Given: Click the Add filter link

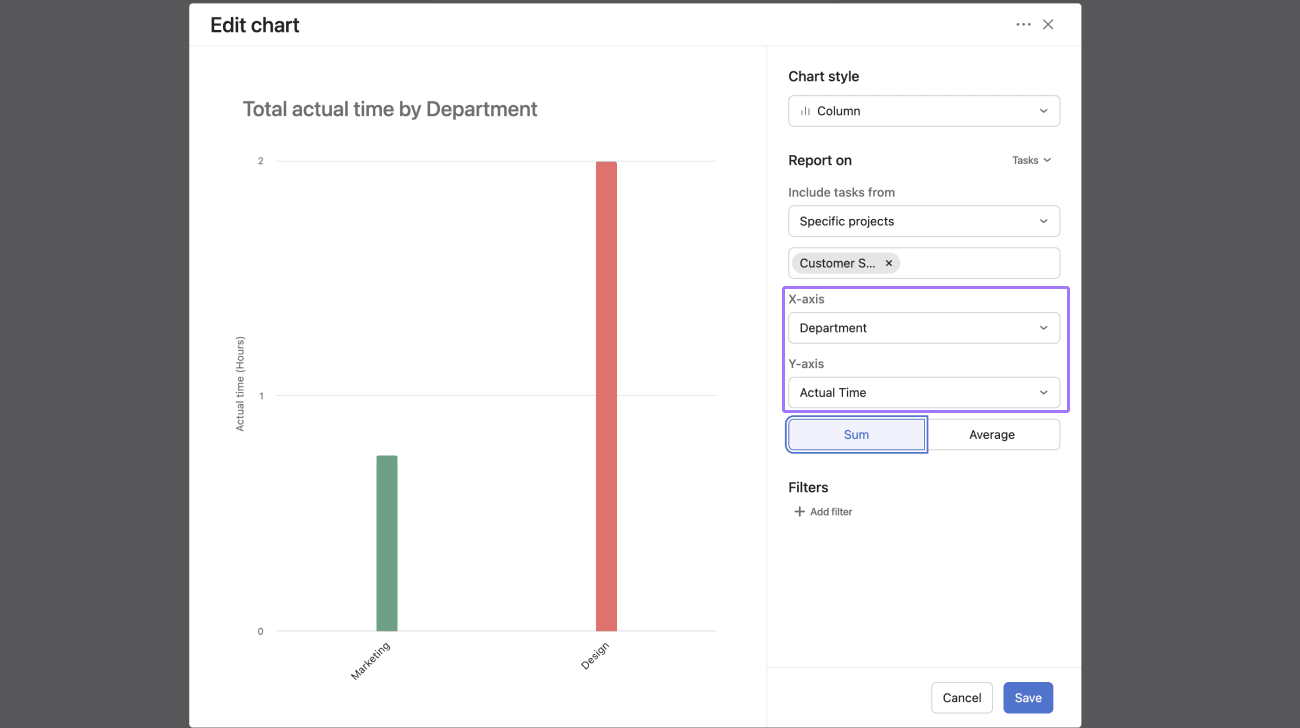Looking at the screenshot, I should [x=830, y=512].
